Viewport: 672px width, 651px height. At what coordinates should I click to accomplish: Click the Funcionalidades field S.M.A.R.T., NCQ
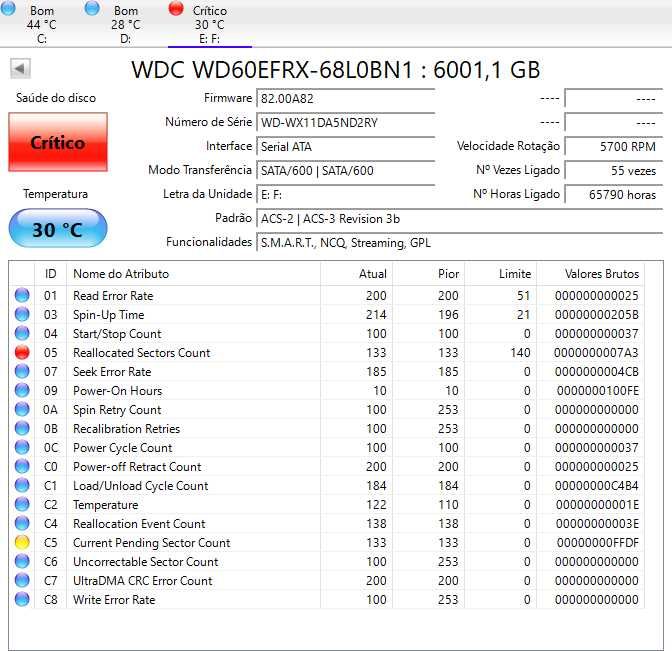tap(460, 243)
